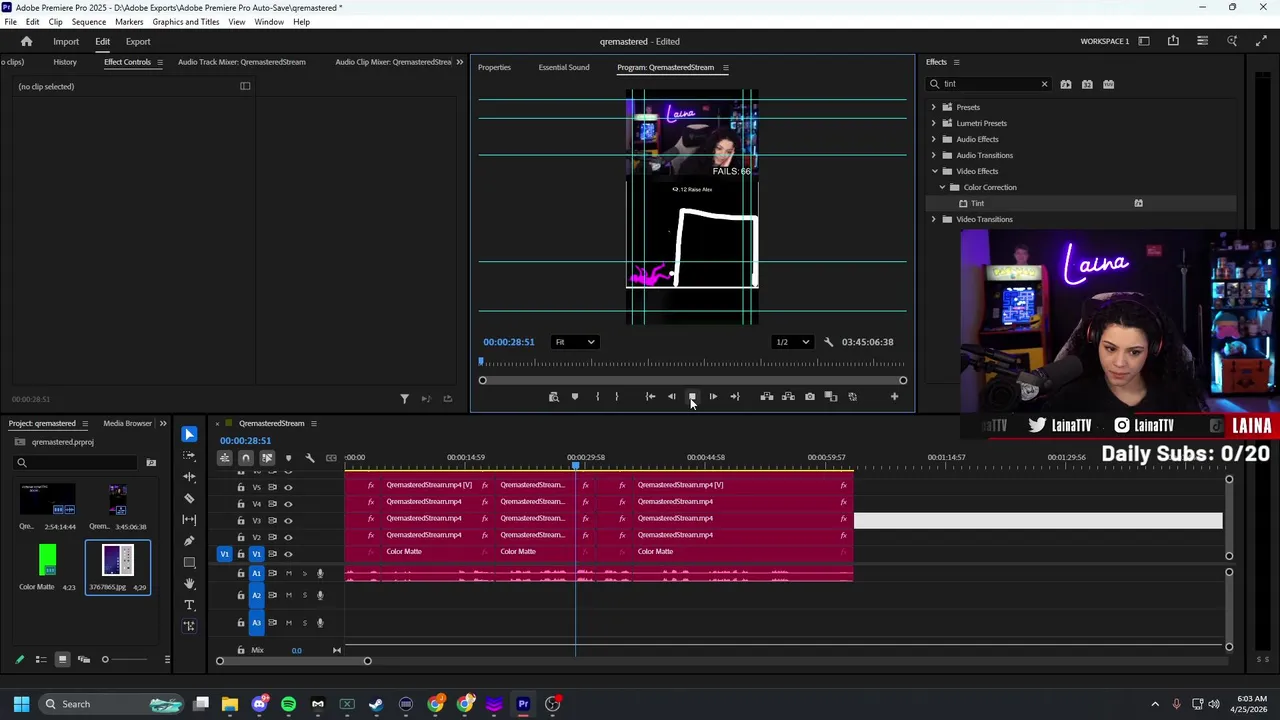Viewport: 1280px width, 720px height.
Task: Stop playback in Program monitor
Action: tap(692, 397)
